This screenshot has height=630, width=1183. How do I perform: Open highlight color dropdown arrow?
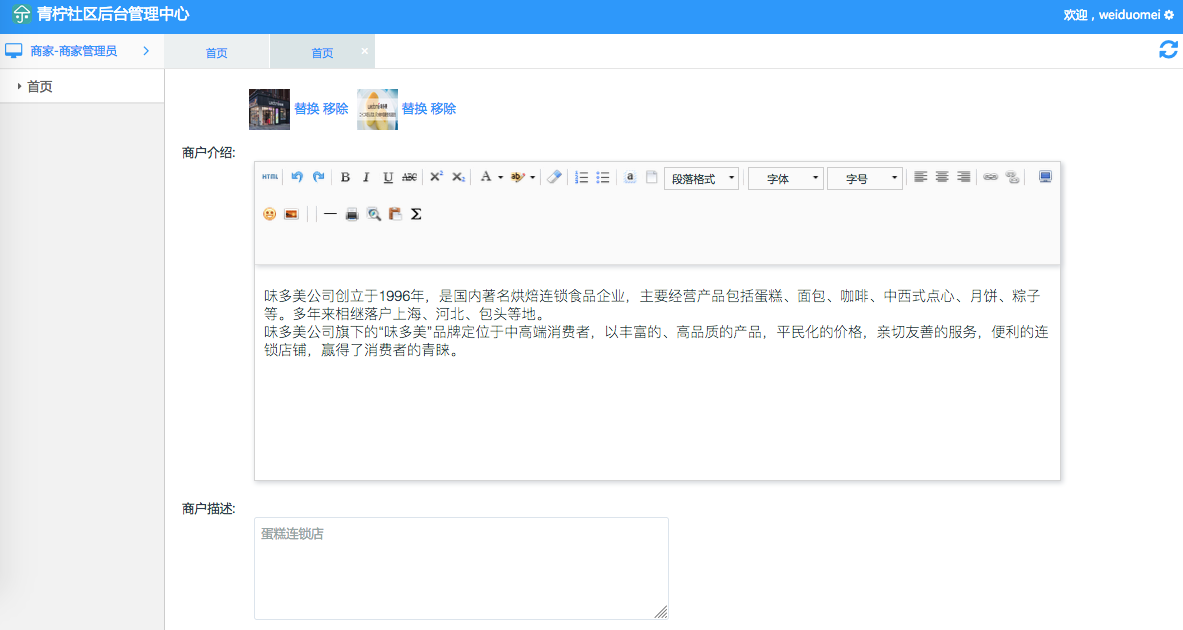click(x=533, y=177)
